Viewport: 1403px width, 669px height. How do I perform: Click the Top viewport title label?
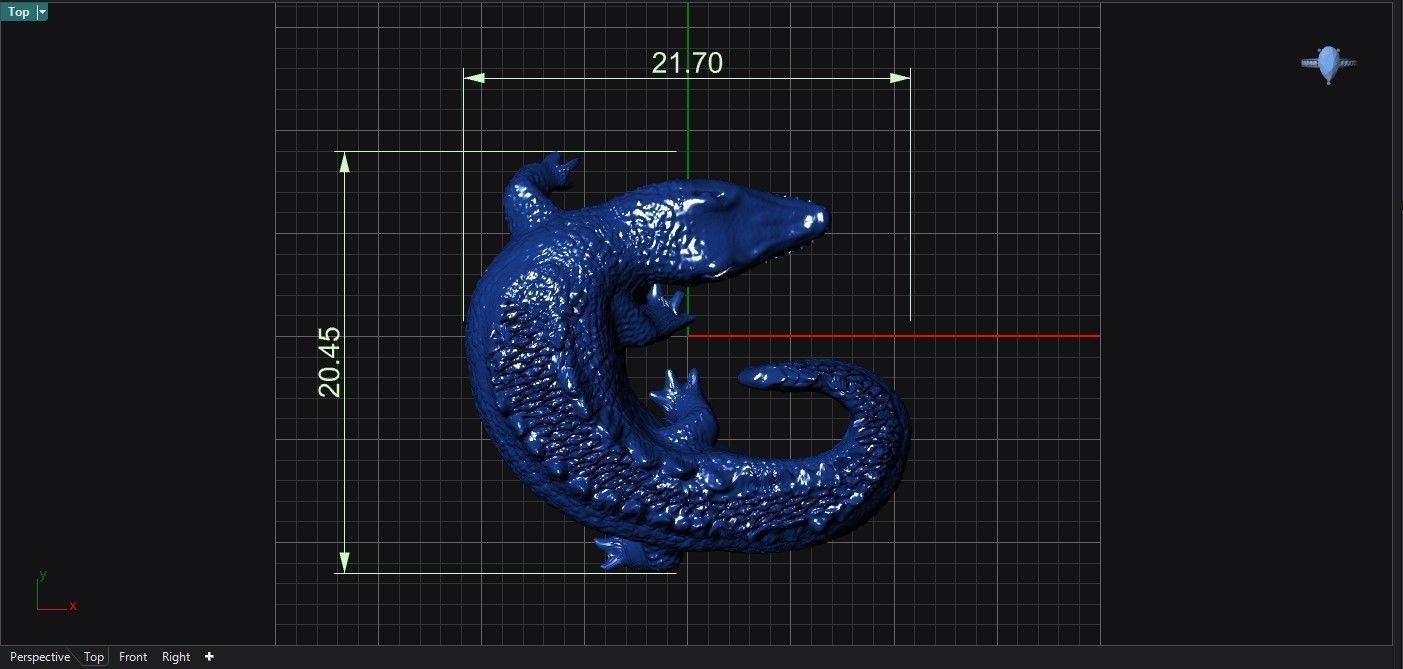[19, 12]
